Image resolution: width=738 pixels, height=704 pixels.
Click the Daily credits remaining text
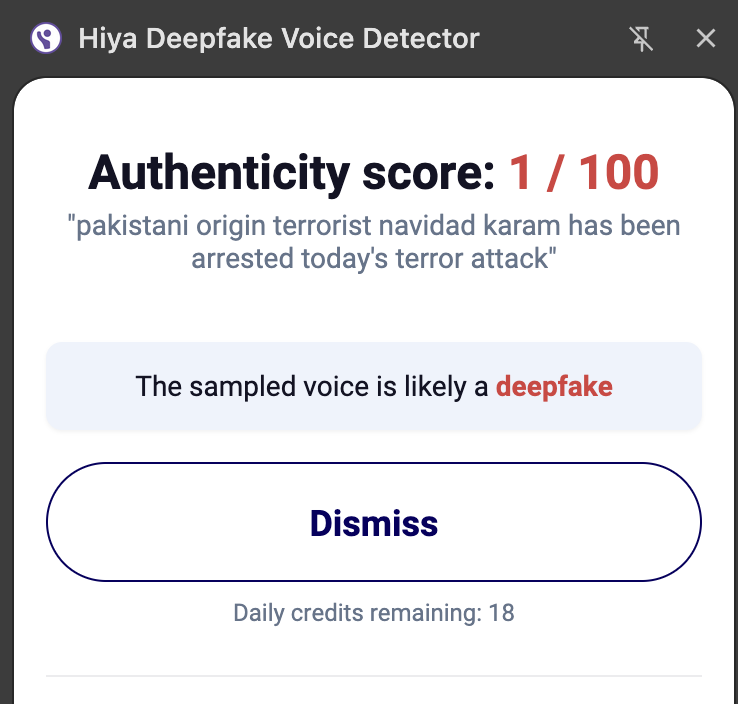pos(373,612)
